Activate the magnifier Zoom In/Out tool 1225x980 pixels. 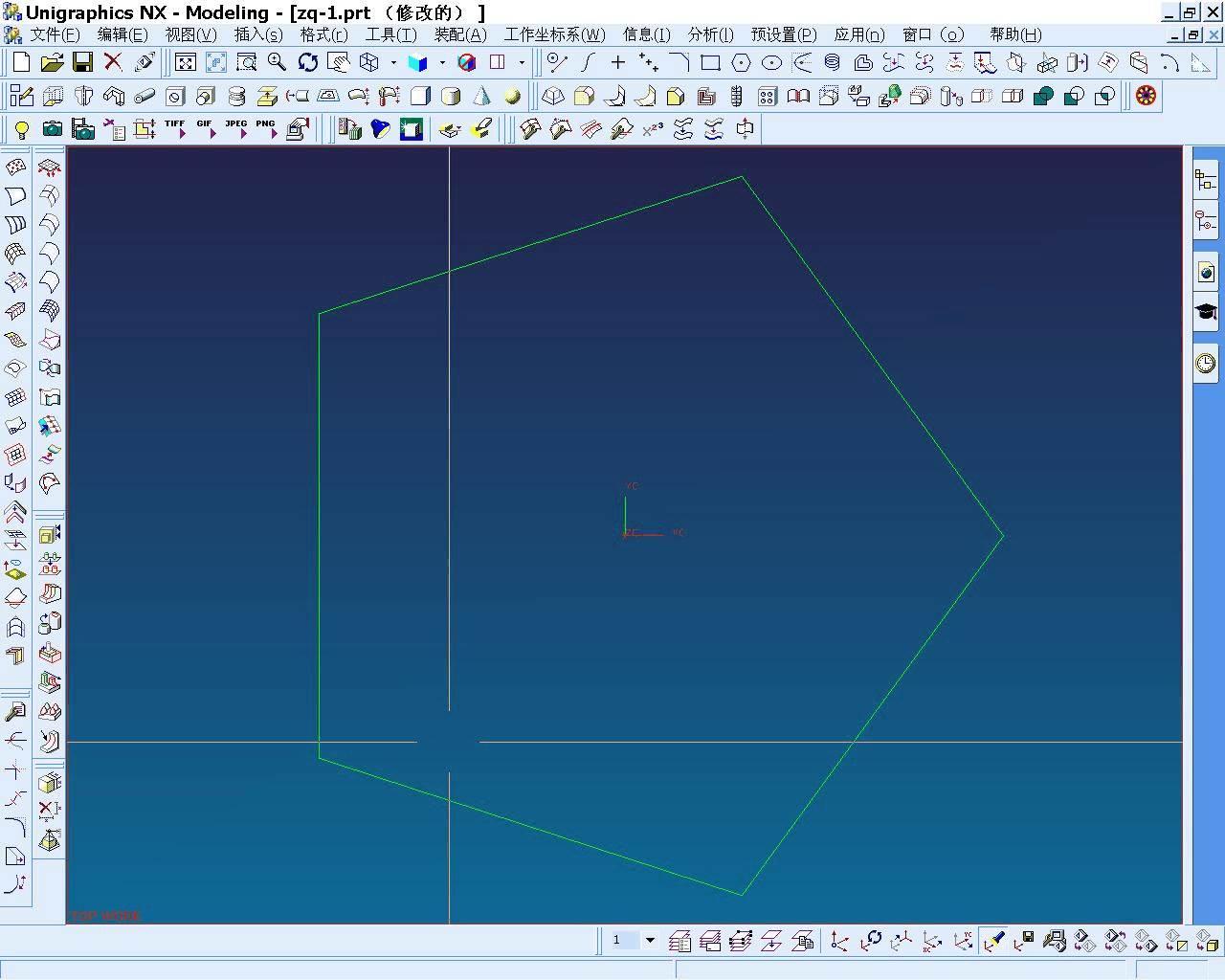pos(278,62)
